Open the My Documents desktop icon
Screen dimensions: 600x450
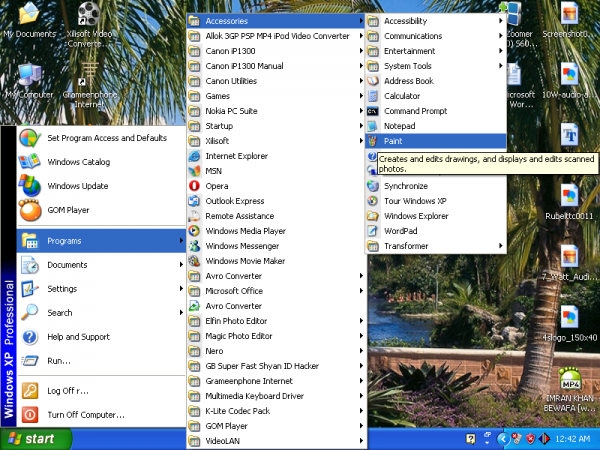pos(28,14)
